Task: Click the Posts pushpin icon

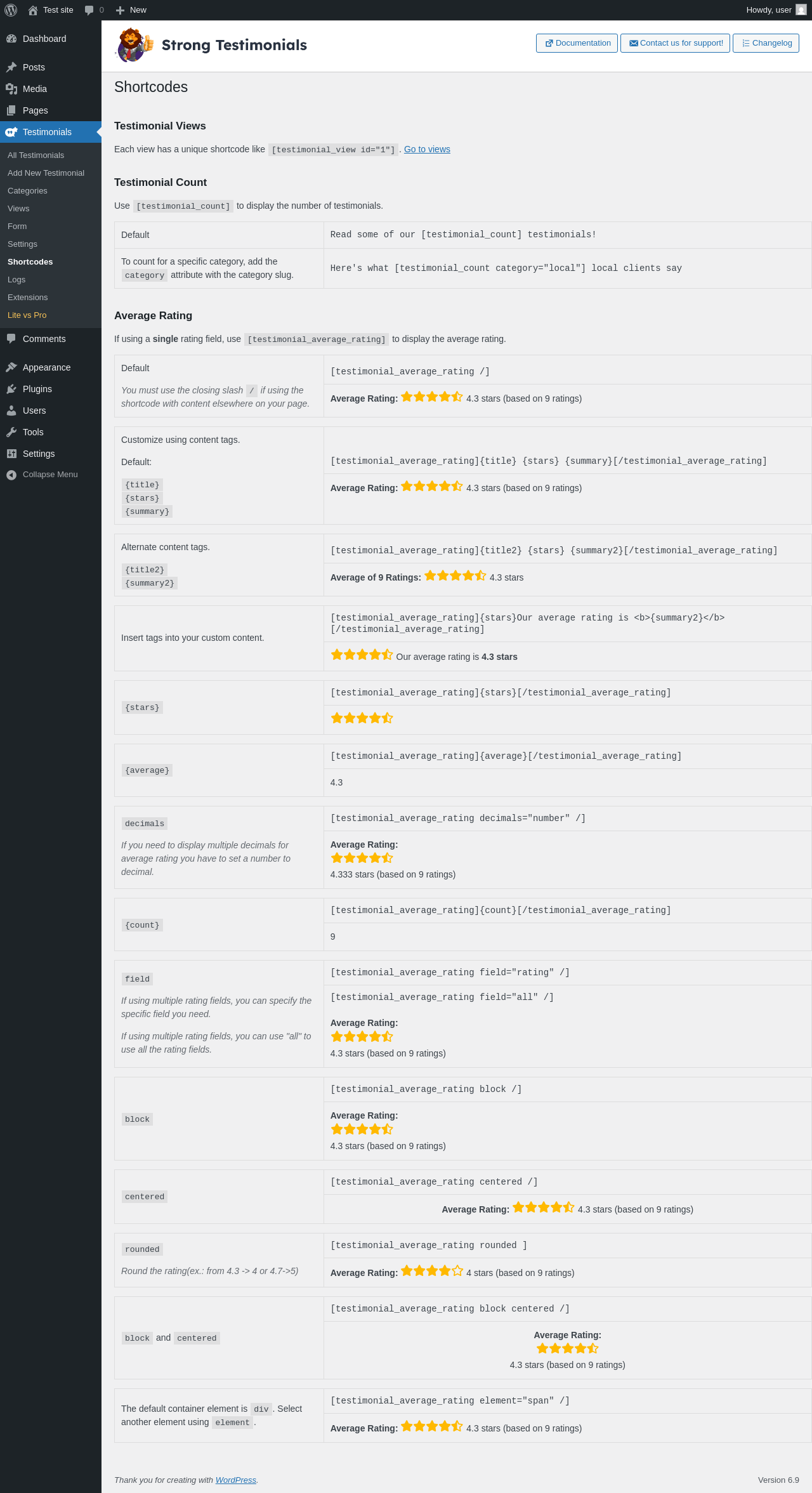Action: click(11, 67)
